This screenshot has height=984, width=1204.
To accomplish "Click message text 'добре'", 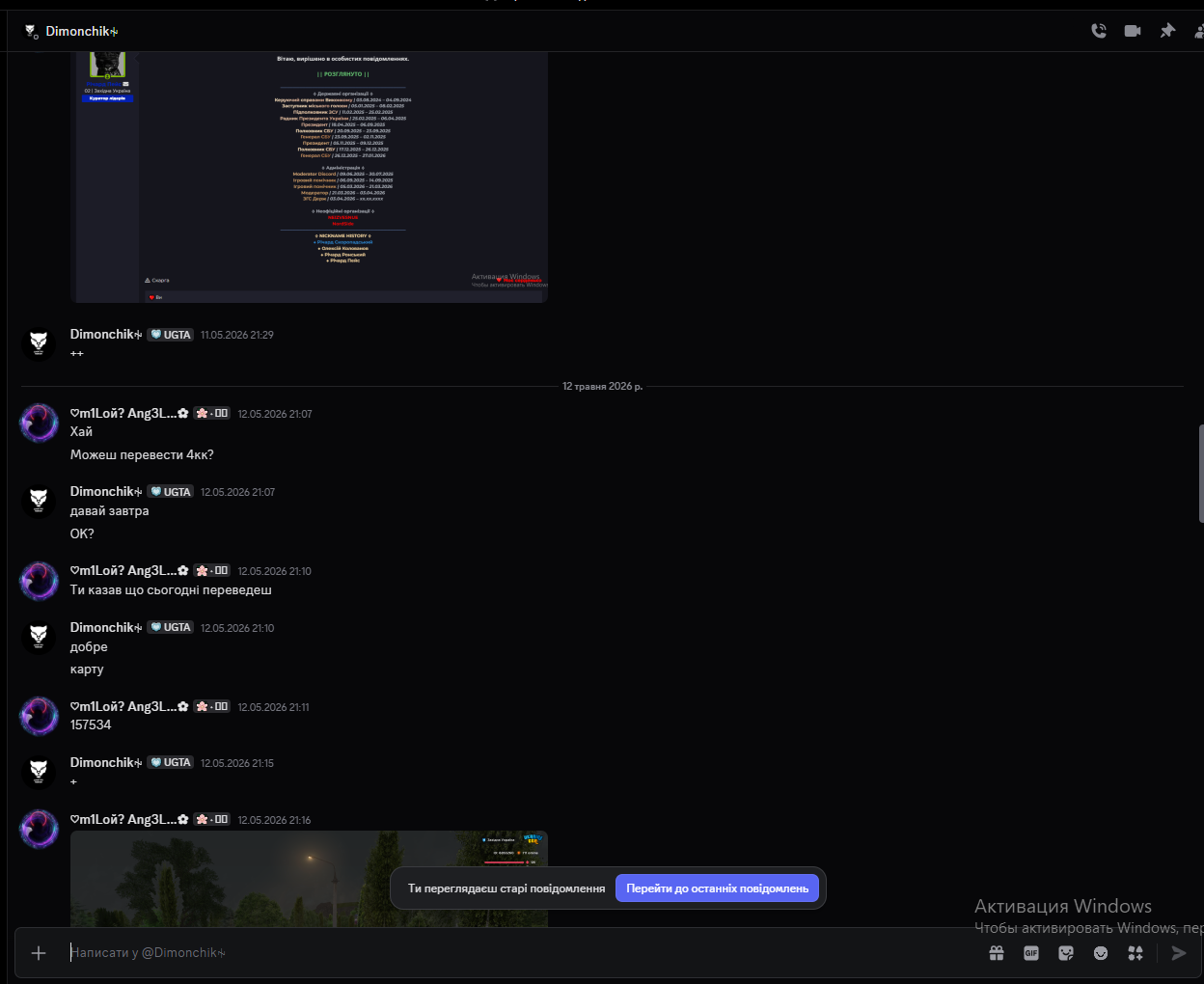I will [x=89, y=647].
